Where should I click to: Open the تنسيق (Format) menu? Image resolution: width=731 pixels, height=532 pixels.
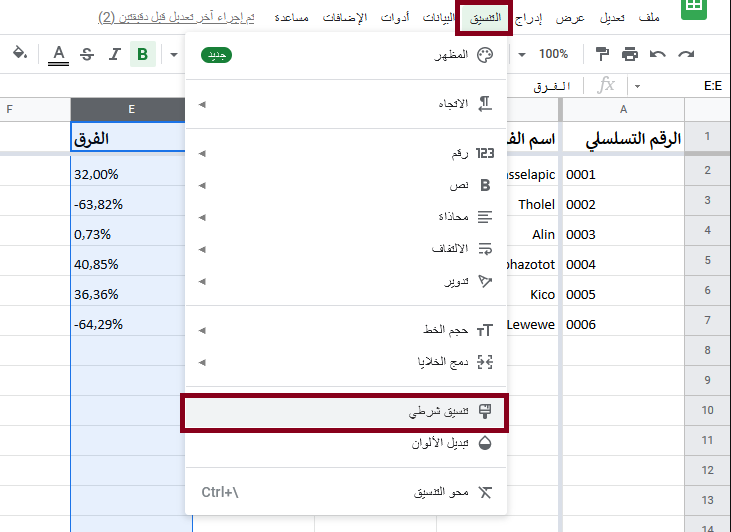click(x=485, y=18)
